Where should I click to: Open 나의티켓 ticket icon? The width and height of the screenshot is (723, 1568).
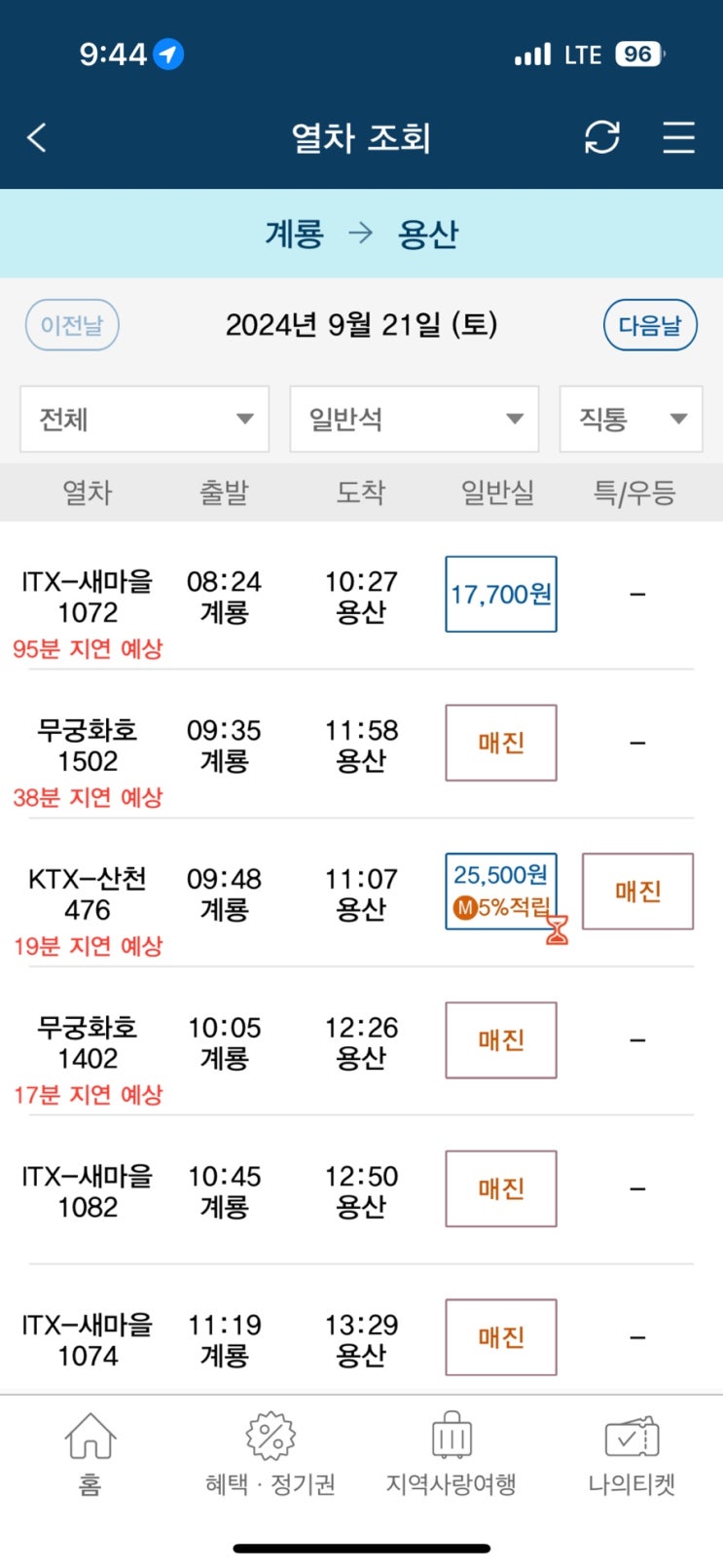[632, 1437]
